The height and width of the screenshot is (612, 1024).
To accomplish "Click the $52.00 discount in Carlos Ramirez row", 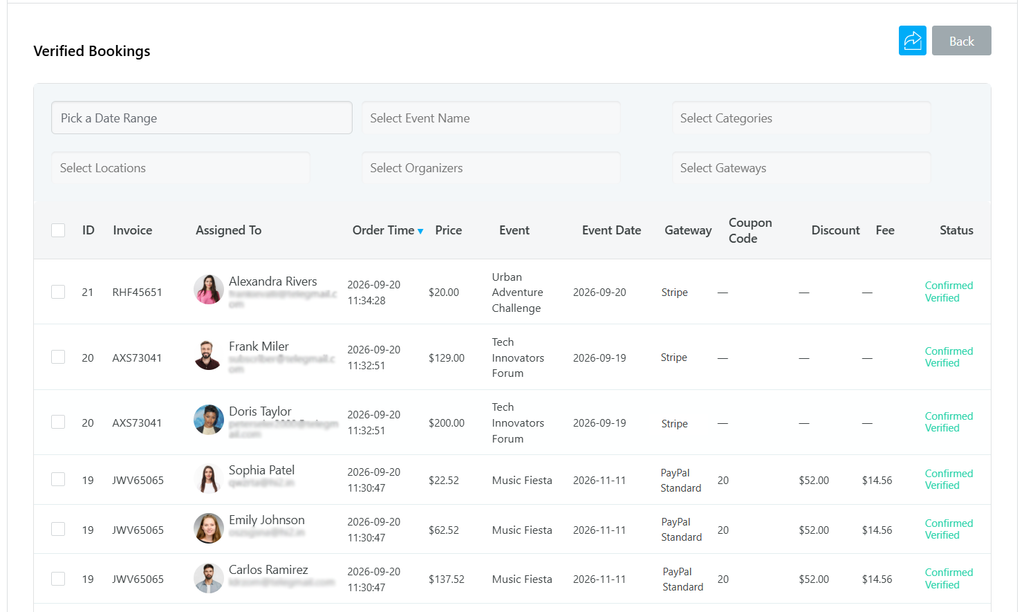I will click(814, 579).
